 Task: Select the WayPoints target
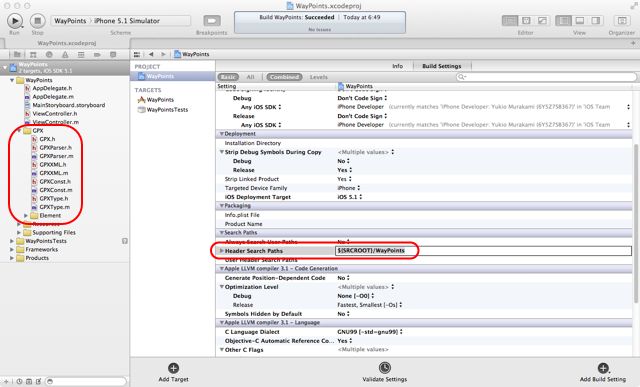160,100
